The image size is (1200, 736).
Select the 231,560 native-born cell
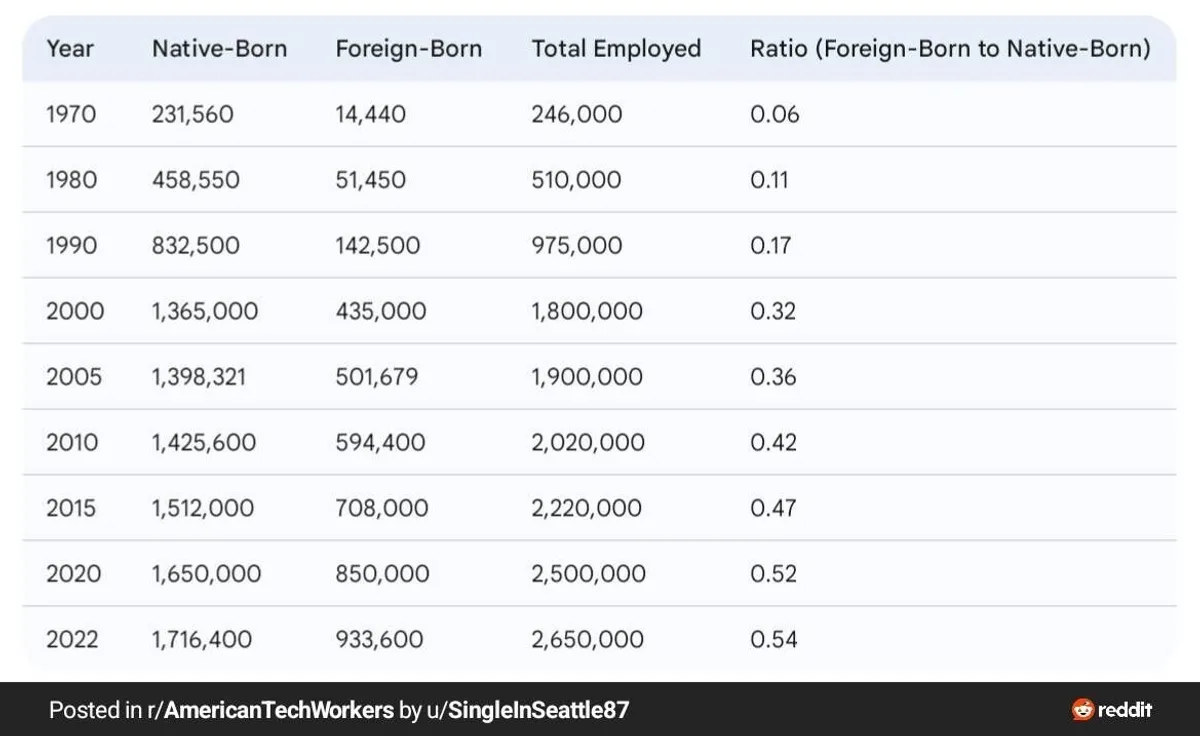(x=192, y=114)
